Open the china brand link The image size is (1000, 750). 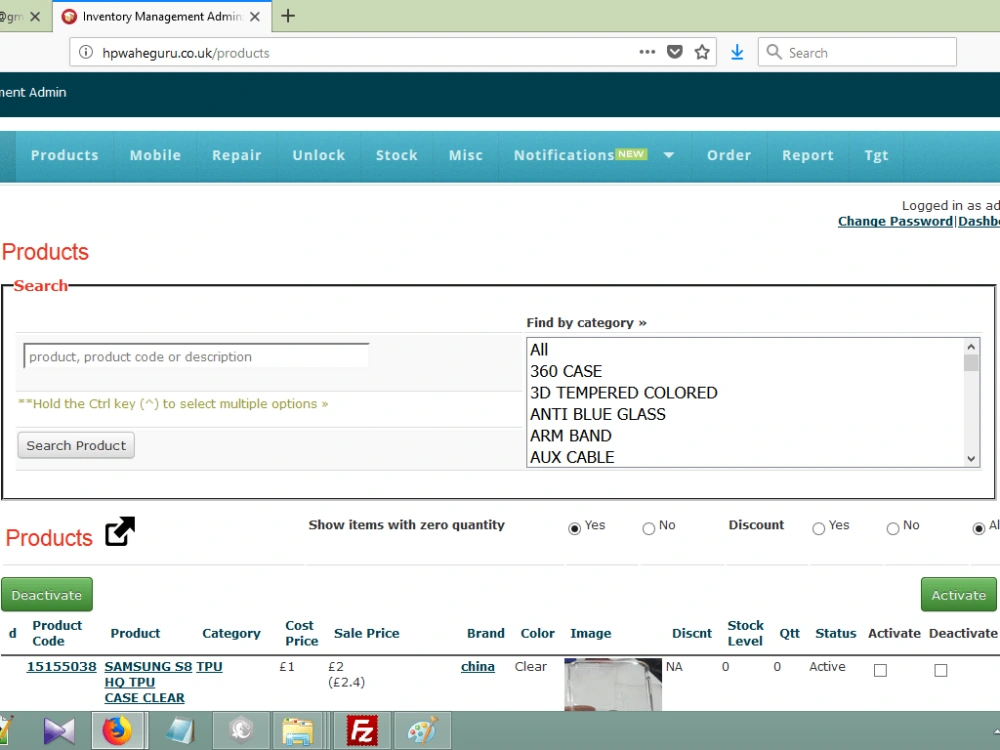pos(478,666)
